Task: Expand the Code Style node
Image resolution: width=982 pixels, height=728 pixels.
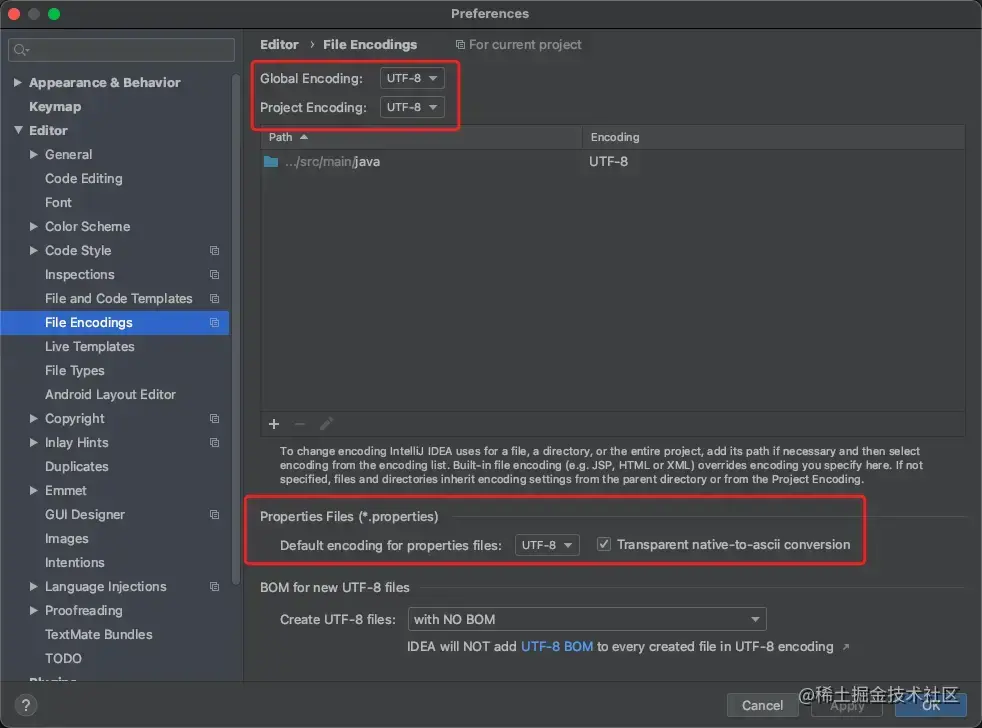Action: click(34, 251)
